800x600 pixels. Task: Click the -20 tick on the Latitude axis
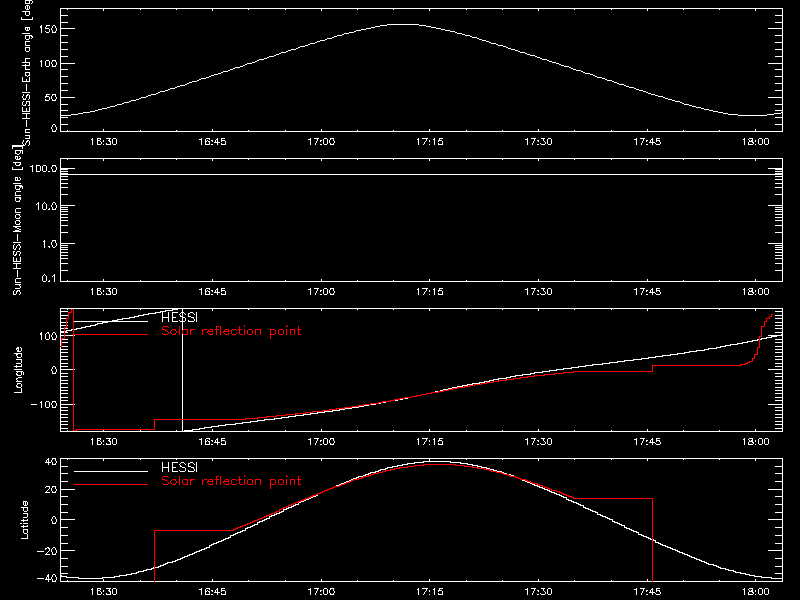pos(47,551)
